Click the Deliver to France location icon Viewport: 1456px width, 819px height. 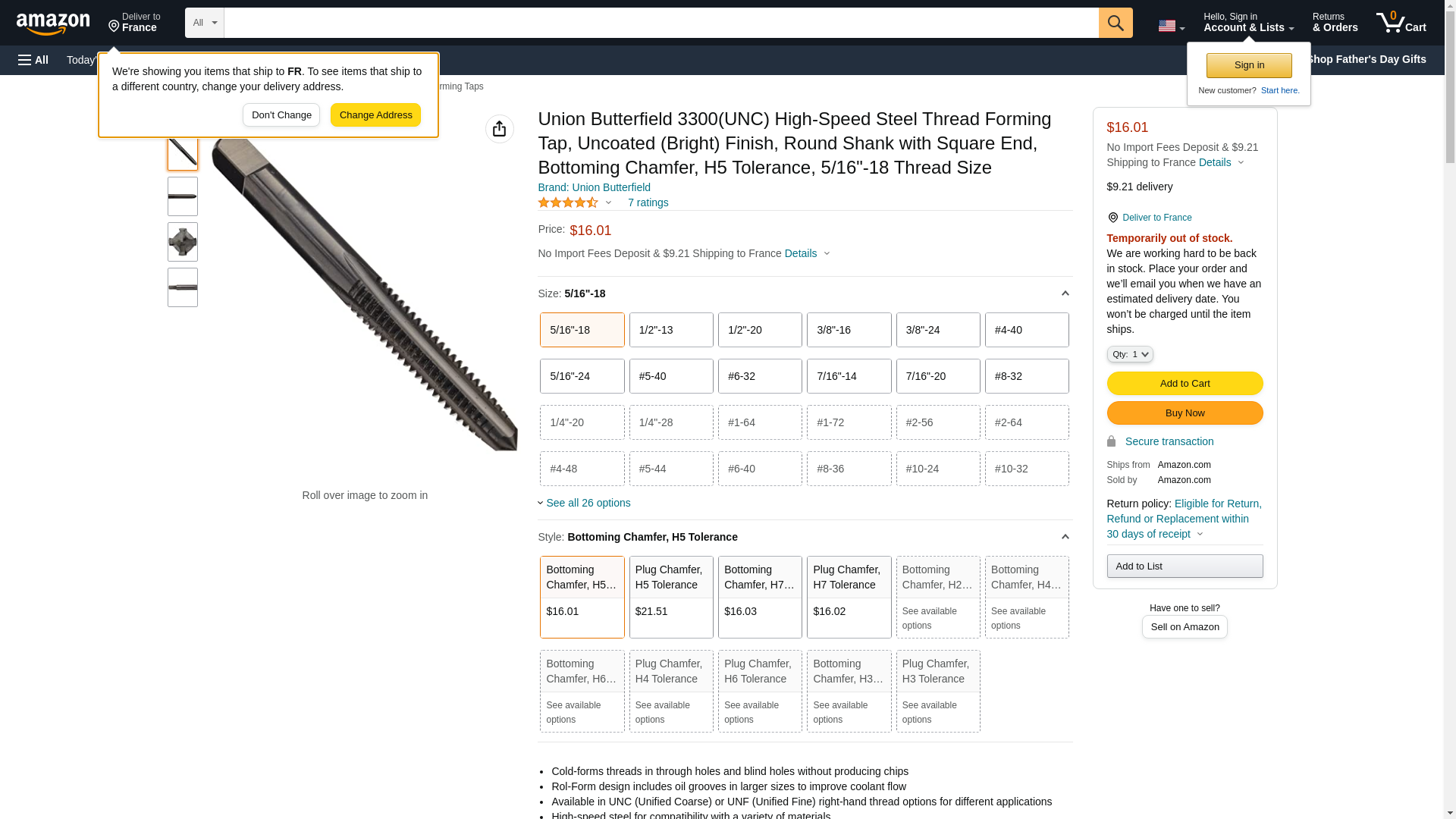click(114, 27)
